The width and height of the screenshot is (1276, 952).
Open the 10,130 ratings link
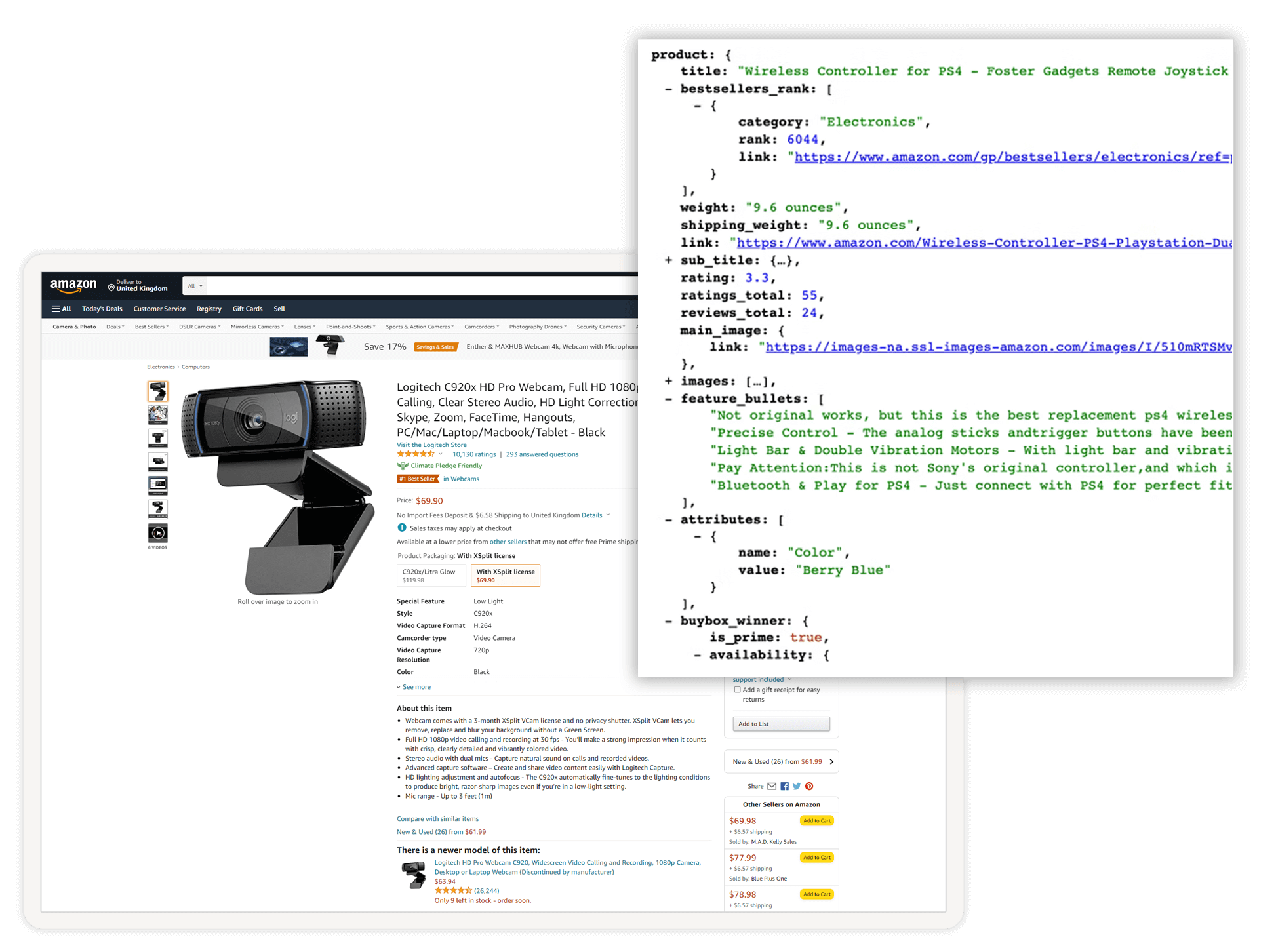pos(474,454)
